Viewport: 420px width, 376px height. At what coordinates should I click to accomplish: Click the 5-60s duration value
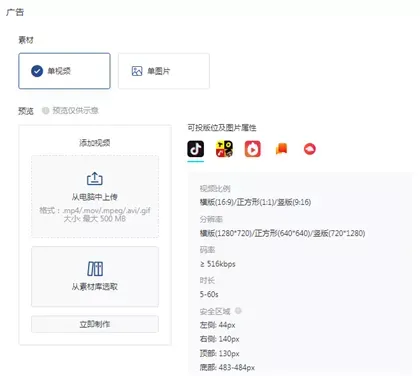(209, 294)
